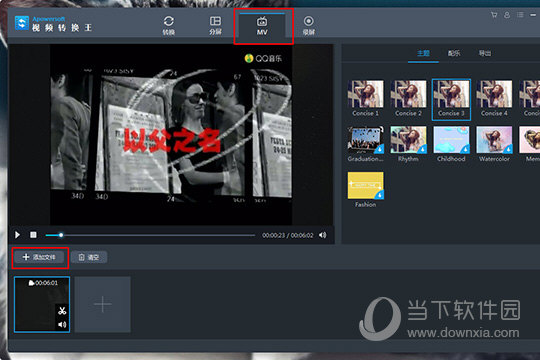Screen dimensions: 540x360
Task: Click the 添加文件 add file button
Action: [x=39, y=257]
